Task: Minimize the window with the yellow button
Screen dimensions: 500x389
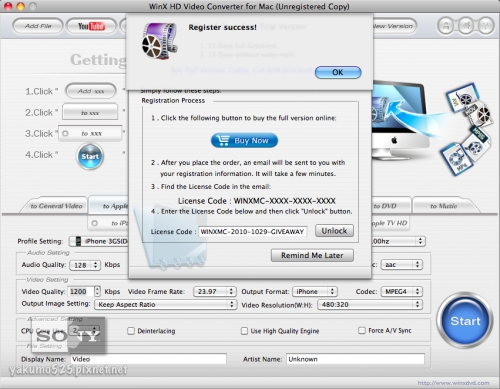Action: 20,6
